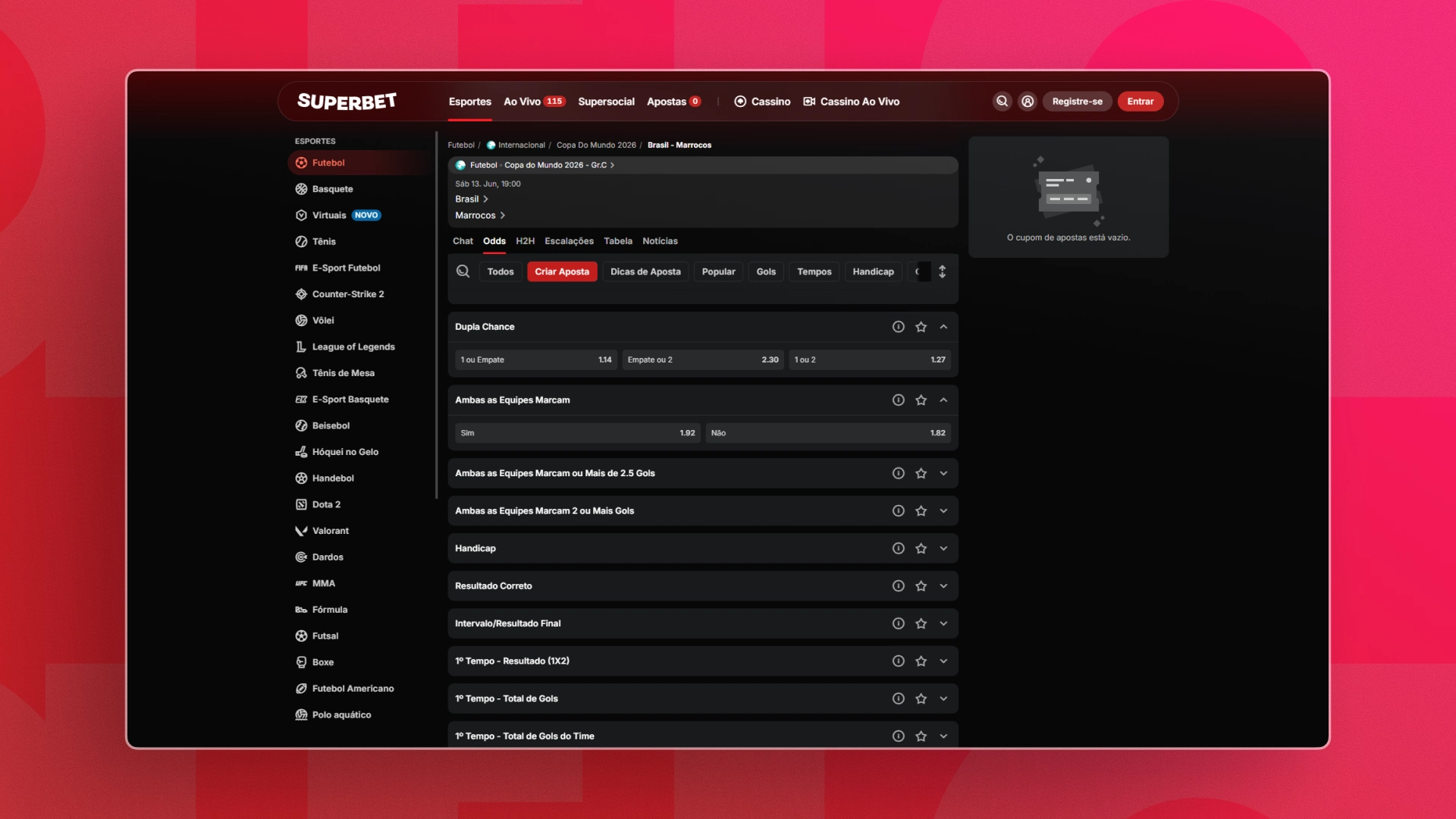The height and width of the screenshot is (819, 1456).
Task: Collapse the Dupla Chance market section
Action: click(x=943, y=327)
